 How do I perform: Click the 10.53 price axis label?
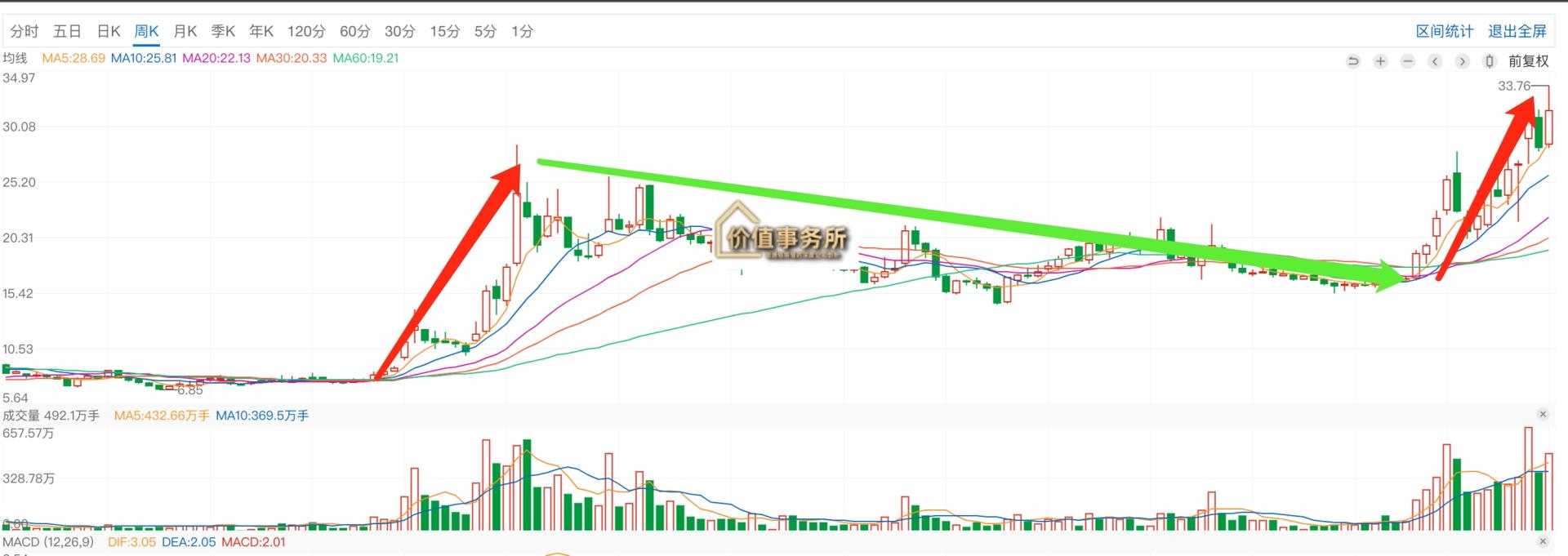pyautogui.click(x=18, y=349)
